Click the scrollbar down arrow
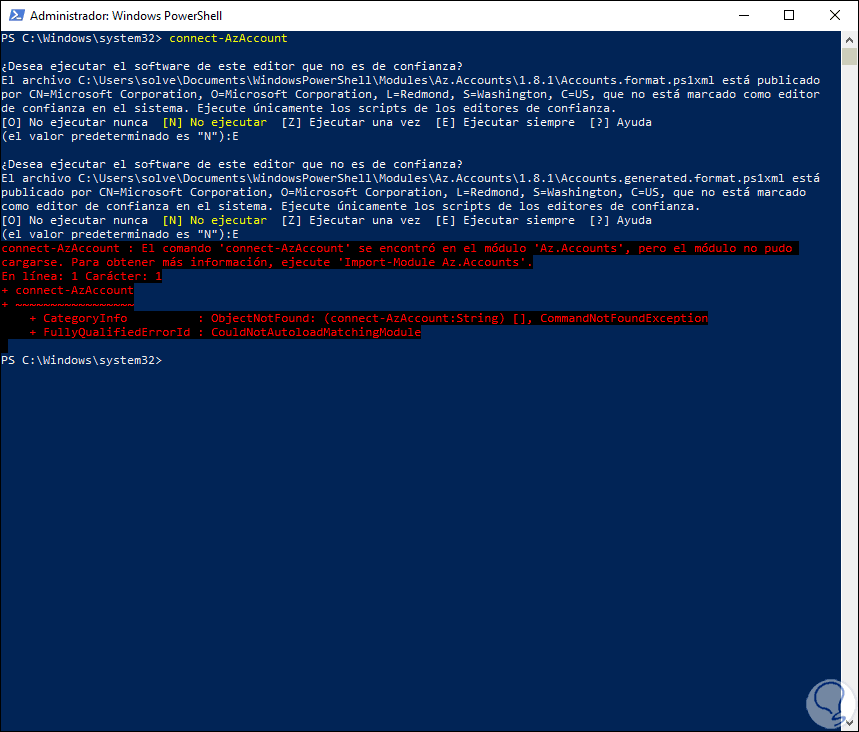The width and height of the screenshot is (859, 732). pos(849,723)
